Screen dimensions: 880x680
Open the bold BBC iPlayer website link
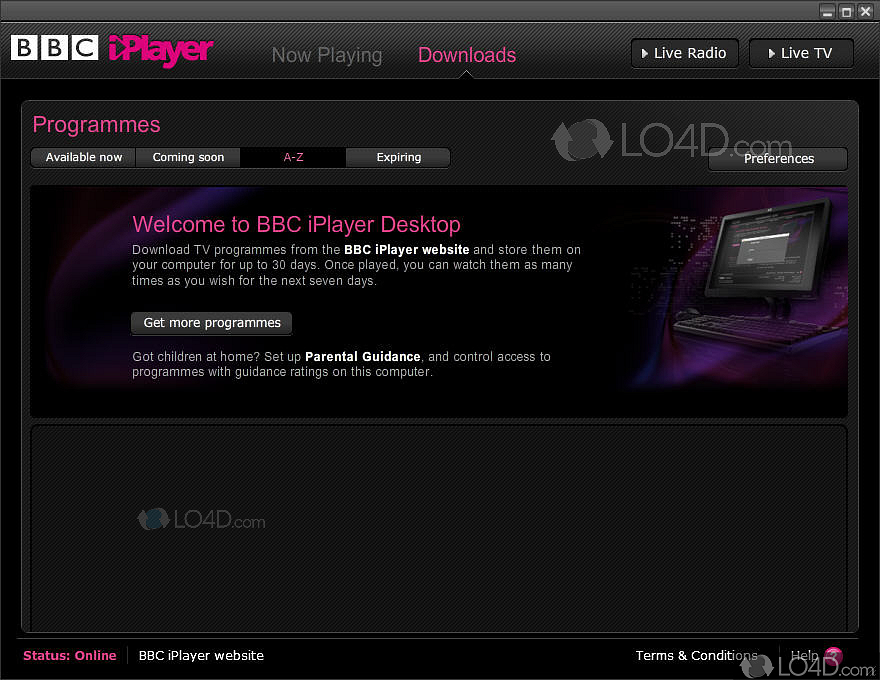click(406, 250)
